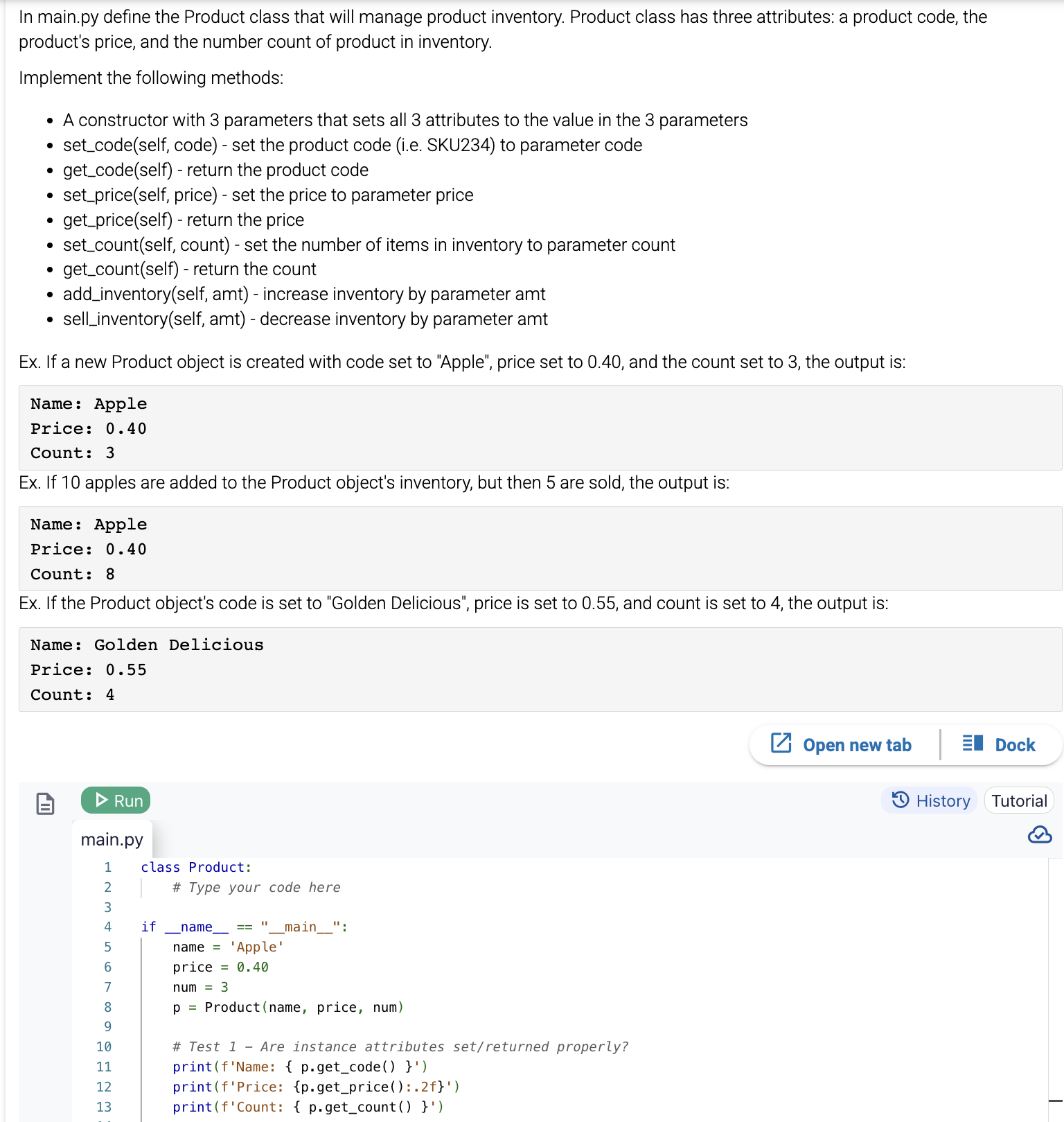Click the print Name get_code line

pyautogui.click(x=301, y=1067)
